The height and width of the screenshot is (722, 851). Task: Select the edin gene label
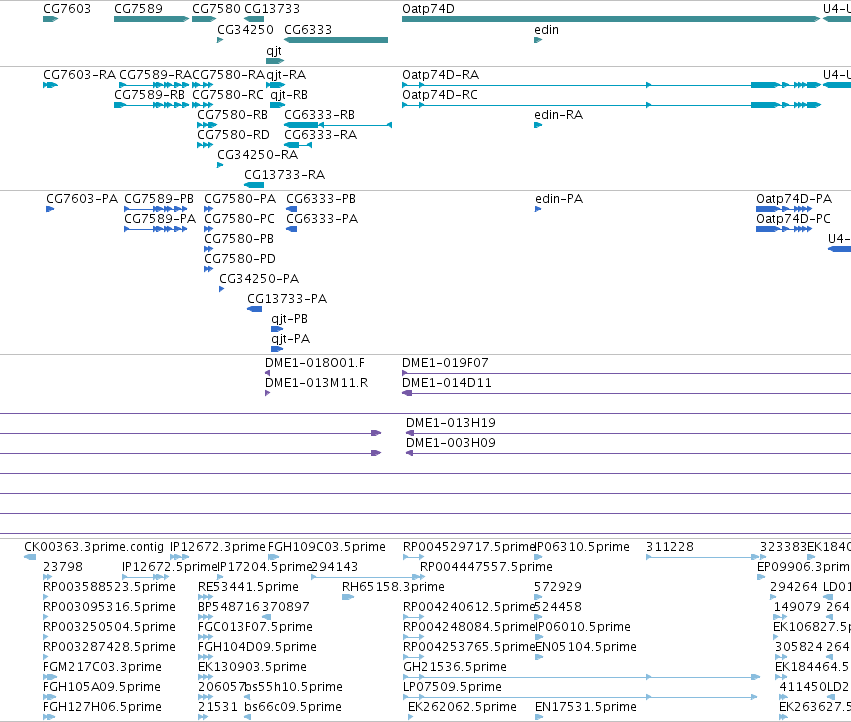coord(546,30)
